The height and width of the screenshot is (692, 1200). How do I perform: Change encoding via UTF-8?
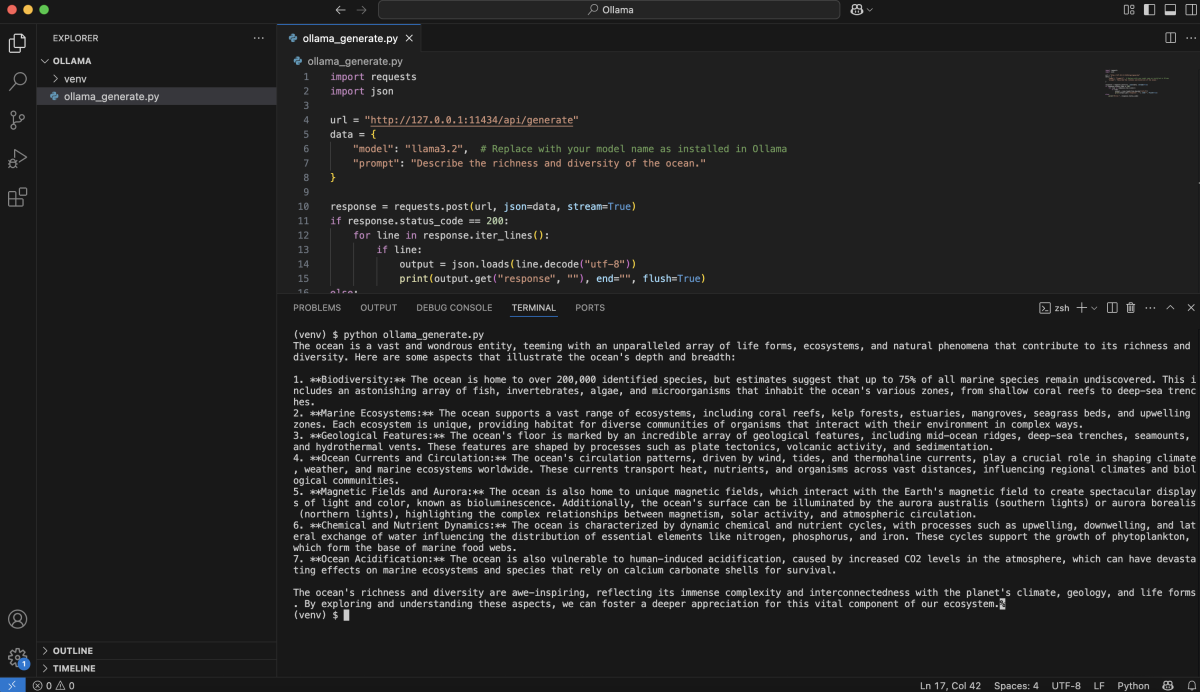[1066, 685]
